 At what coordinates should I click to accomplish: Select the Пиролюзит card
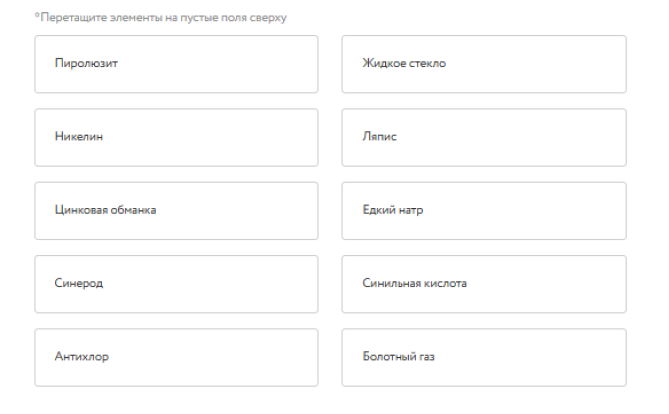pyautogui.click(x=176, y=64)
